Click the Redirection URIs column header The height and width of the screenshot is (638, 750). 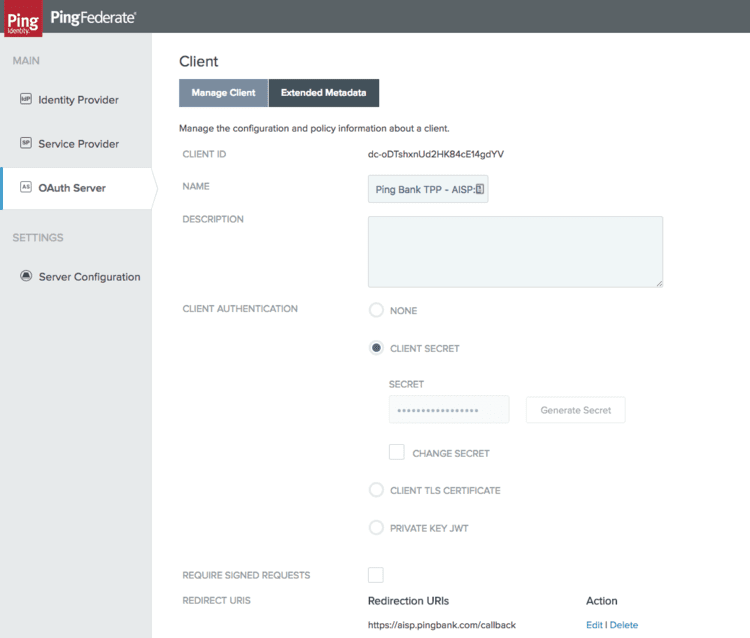[408, 601]
